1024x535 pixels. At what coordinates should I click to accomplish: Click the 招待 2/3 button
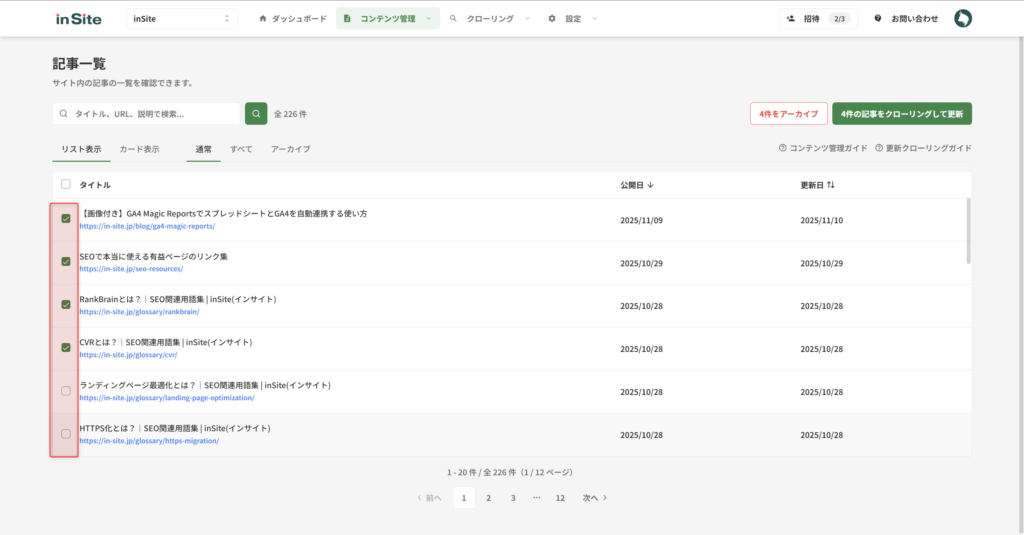818,19
